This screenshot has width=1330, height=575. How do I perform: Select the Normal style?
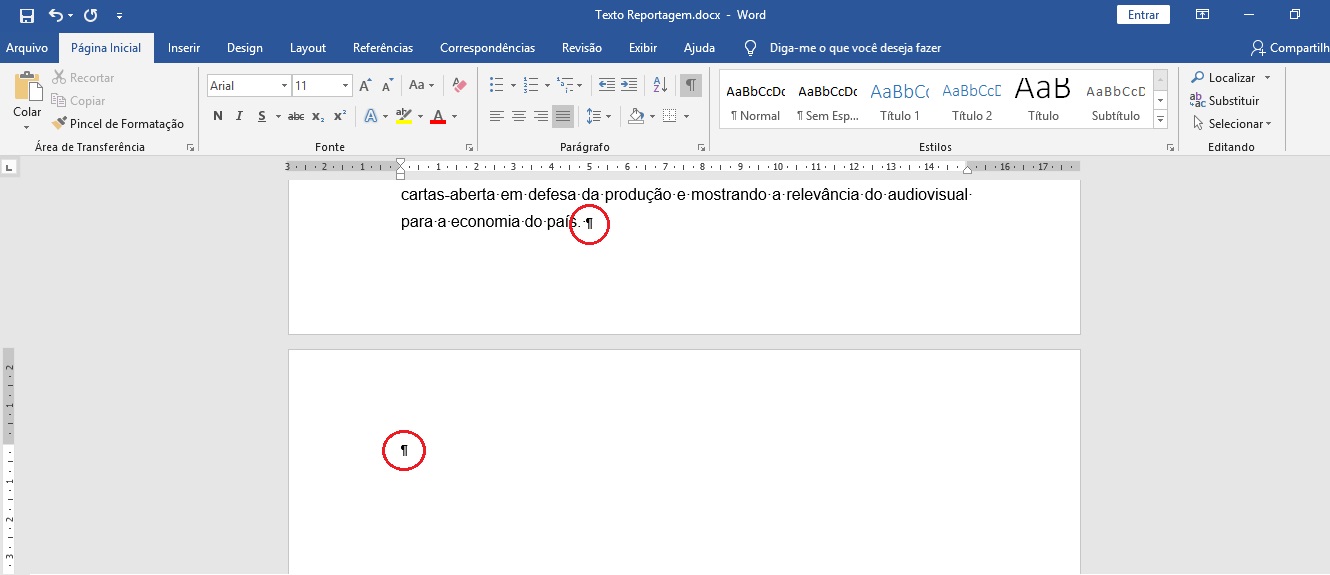tap(755, 100)
